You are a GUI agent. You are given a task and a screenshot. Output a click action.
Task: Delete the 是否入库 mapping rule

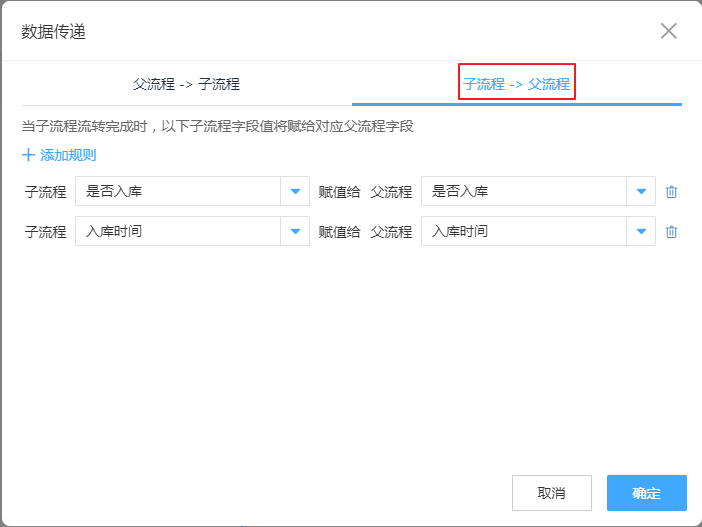pyautogui.click(x=671, y=192)
